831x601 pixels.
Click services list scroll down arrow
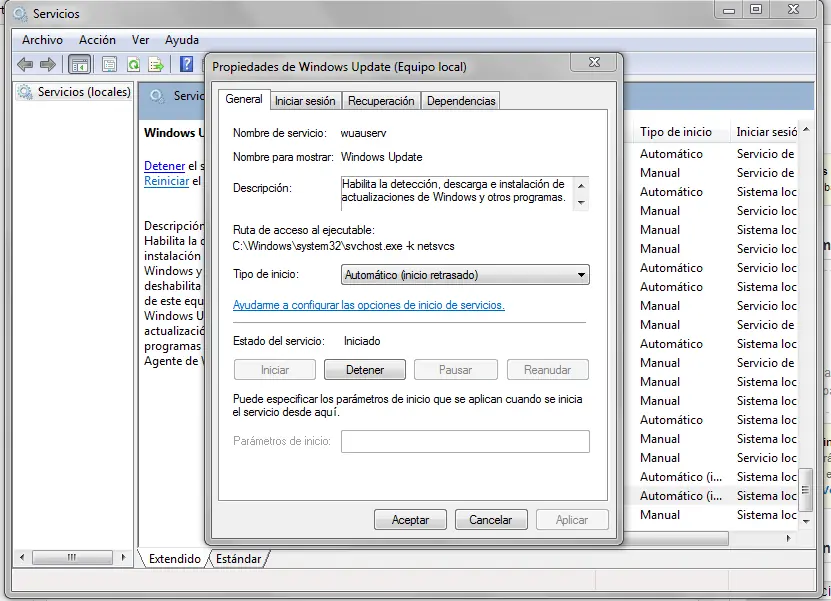[x=806, y=522]
